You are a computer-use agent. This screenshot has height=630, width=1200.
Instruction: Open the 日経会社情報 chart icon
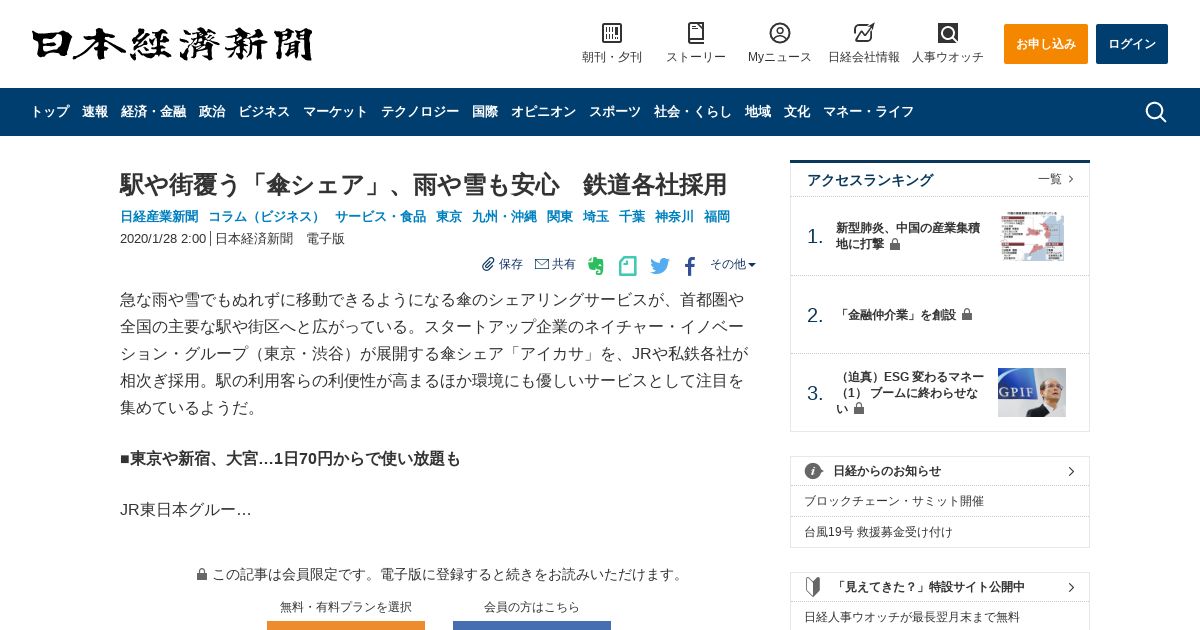pyautogui.click(x=864, y=33)
